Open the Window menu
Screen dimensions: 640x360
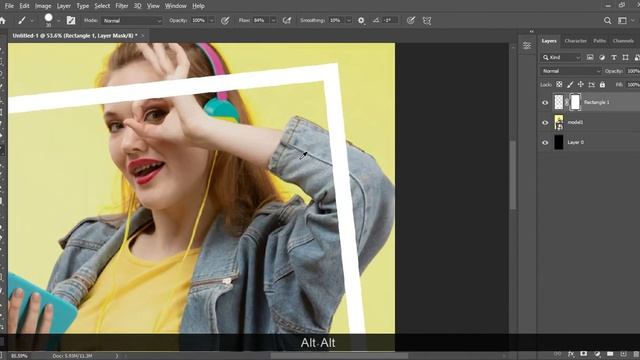[x=176, y=6]
